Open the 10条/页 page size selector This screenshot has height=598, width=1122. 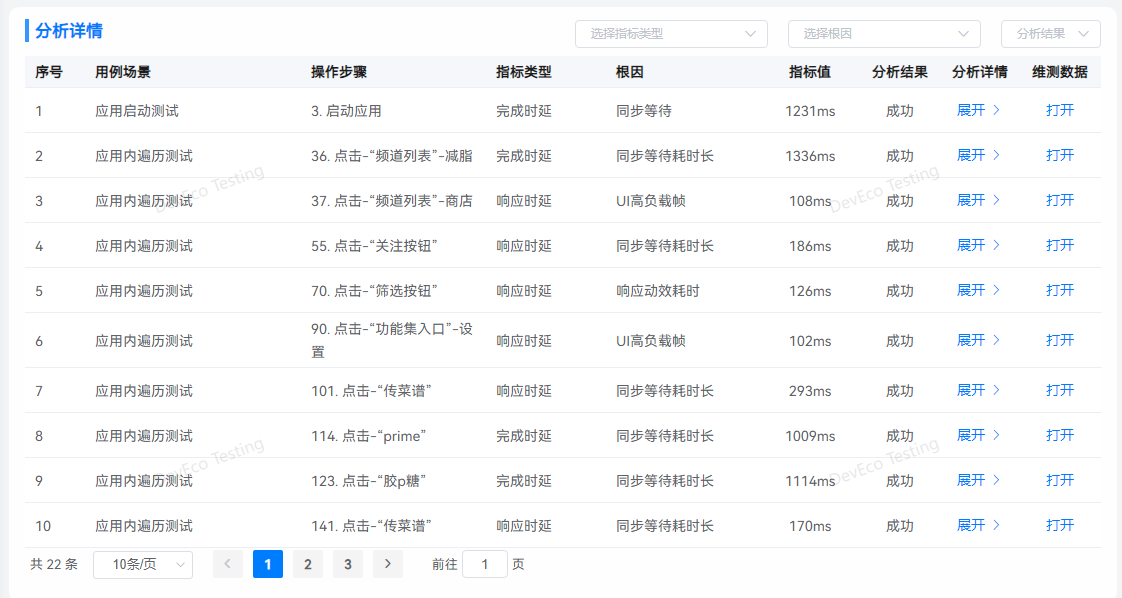tap(143, 564)
